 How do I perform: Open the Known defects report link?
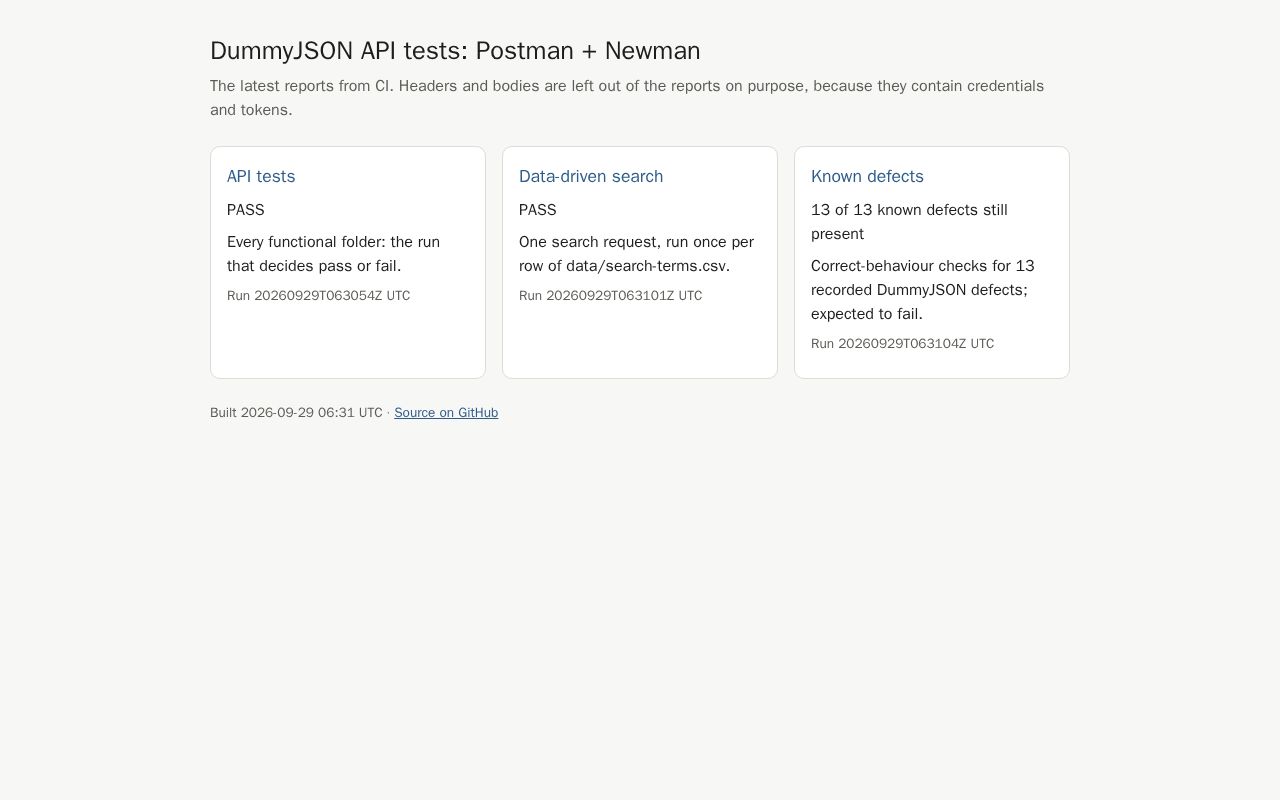click(867, 176)
